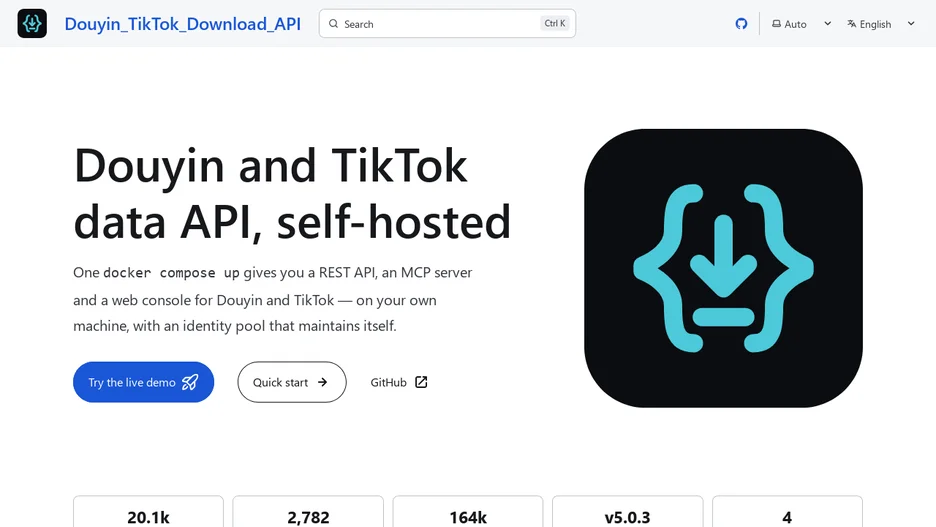Click the Try the live demo button
Screen dimensions: 936x527
(143, 382)
